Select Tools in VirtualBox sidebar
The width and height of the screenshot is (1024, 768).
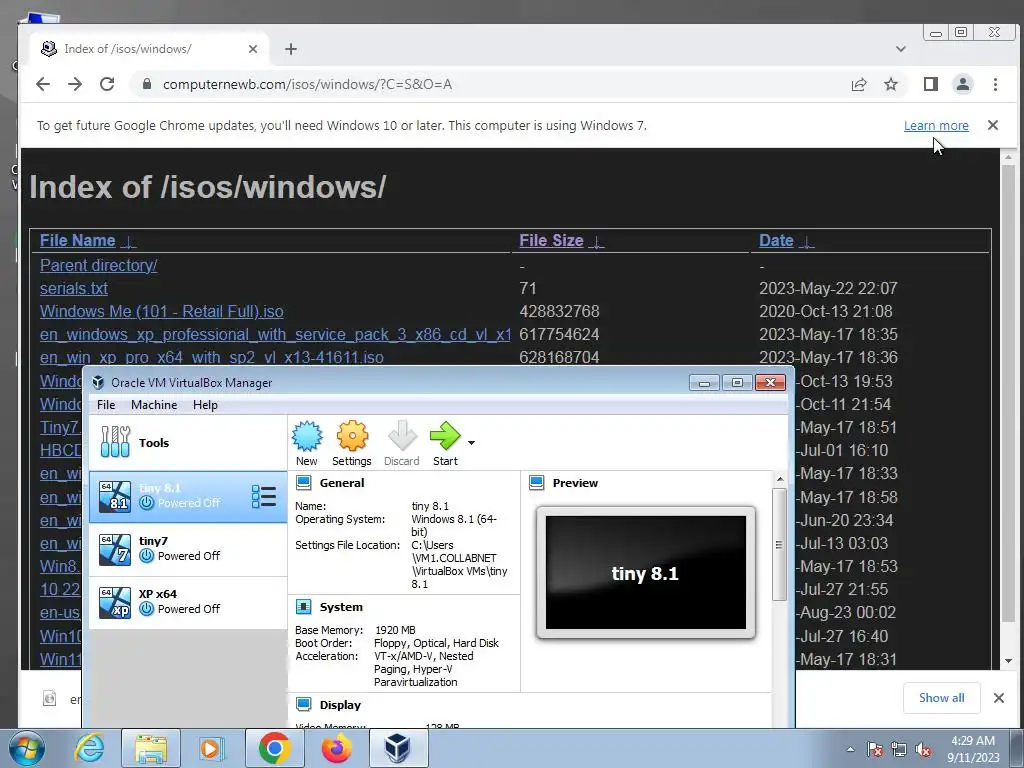188,443
